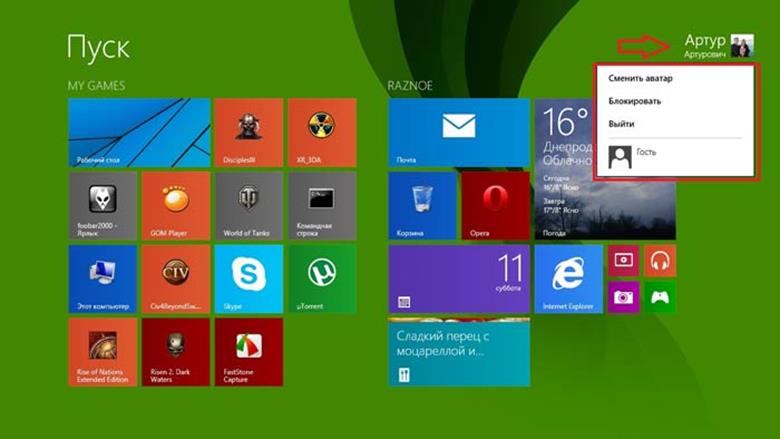Image resolution: width=780 pixels, height=439 pixels.
Task: Click the RAZNOE group heading
Action: click(410, 86)
